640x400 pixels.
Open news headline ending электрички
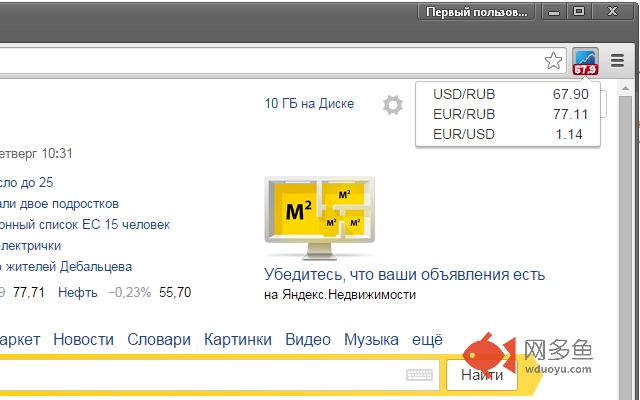tap(31, 246)
